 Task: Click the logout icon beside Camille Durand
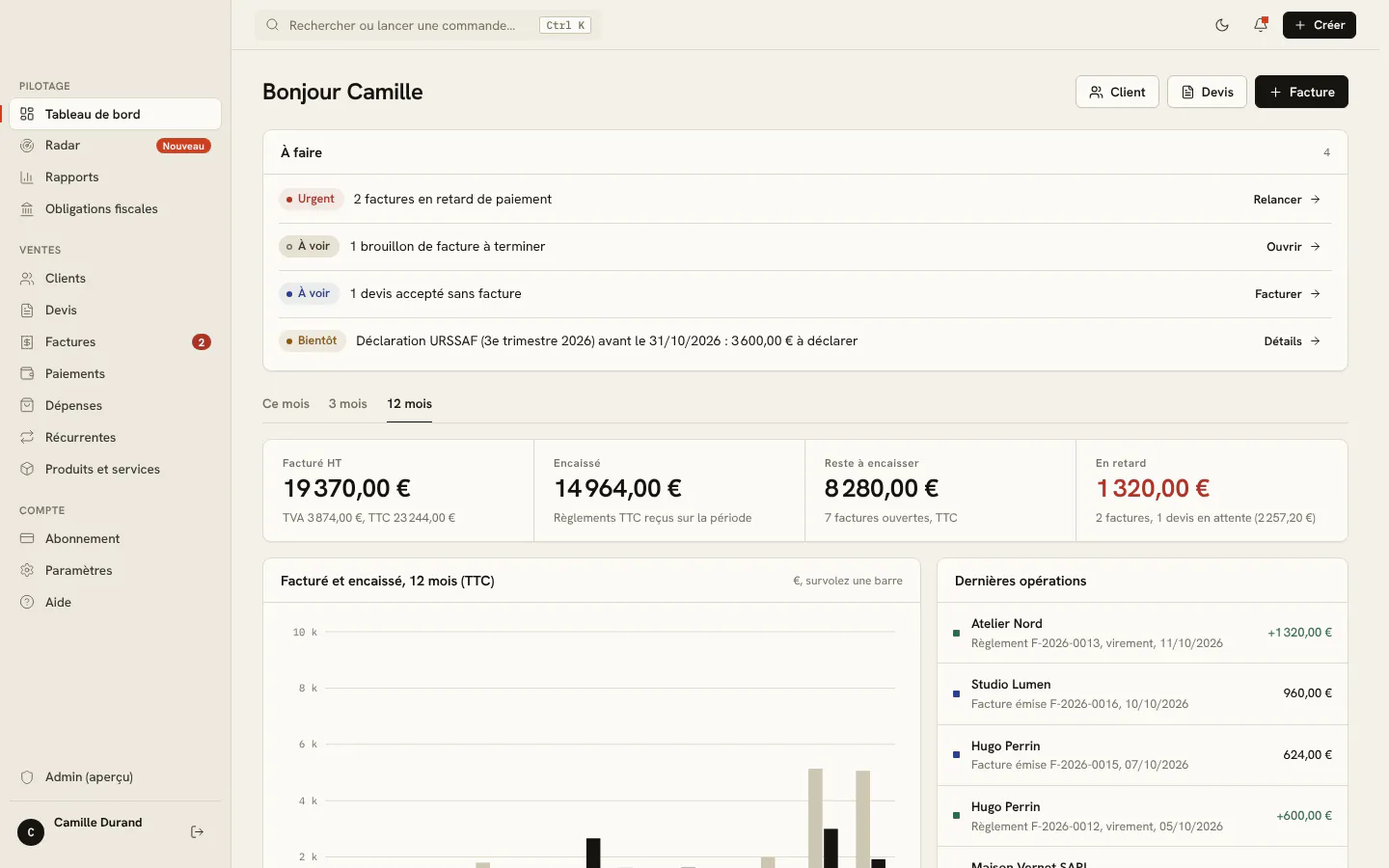click(198, 832)
